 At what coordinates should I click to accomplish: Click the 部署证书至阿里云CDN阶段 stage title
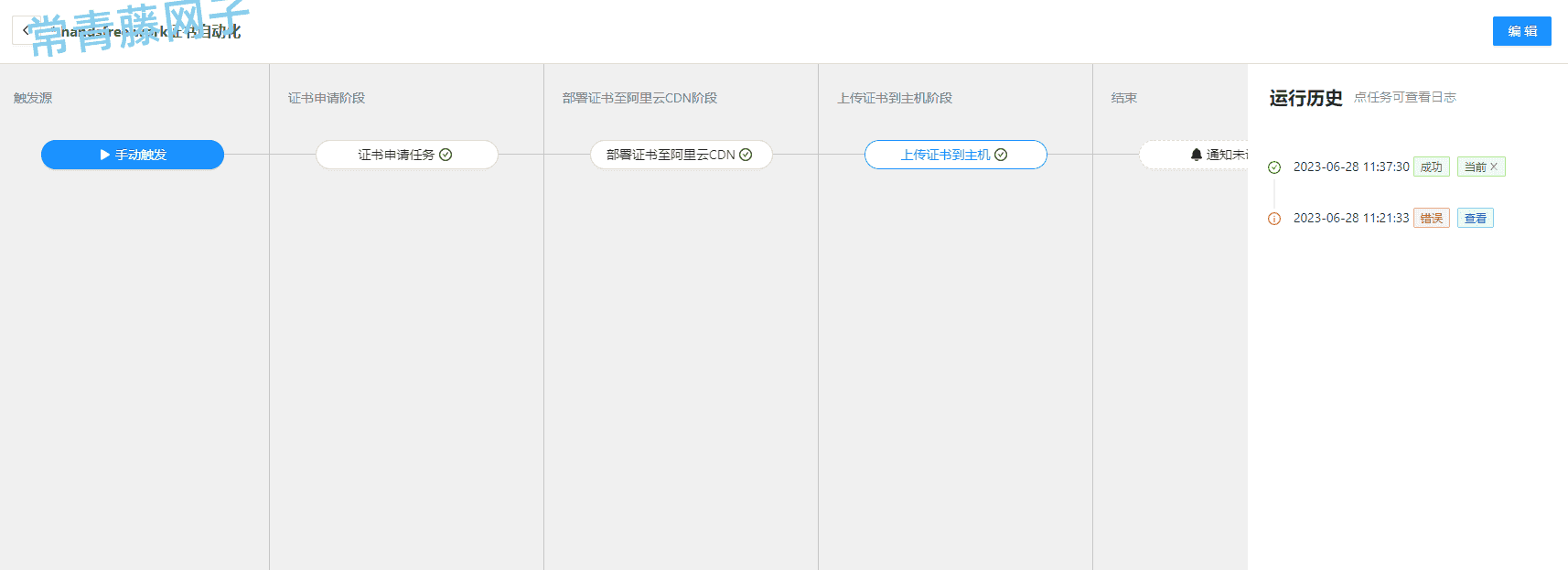pos(639,98)
